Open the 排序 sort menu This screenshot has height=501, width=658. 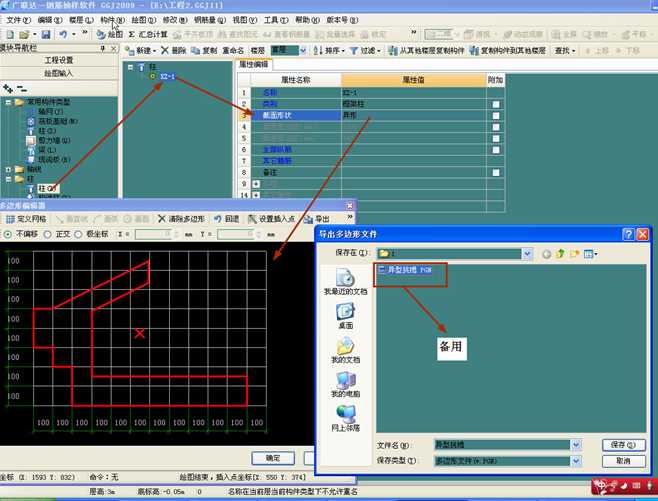tap(329, 51)
